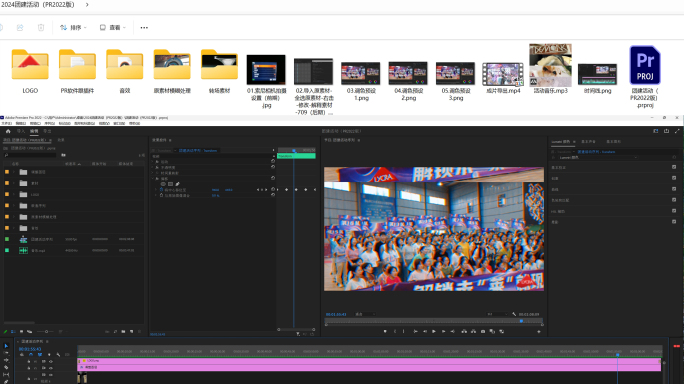
Task: Select the Selection tool in timeline toolbox
Action: (6, 346)
